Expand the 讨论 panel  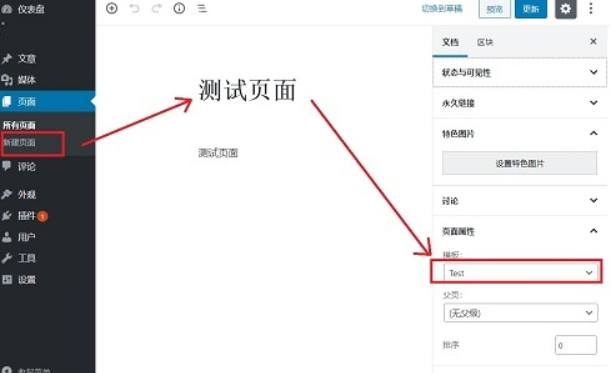tap(519, 201)
